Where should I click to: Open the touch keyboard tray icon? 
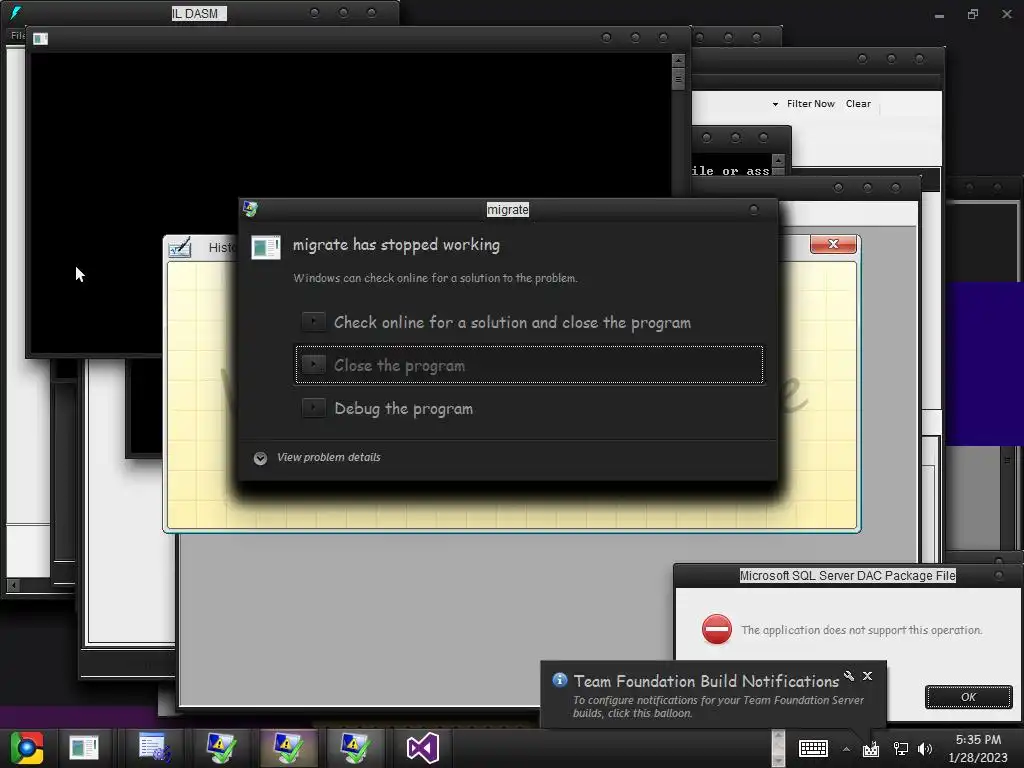pos(813,748)
